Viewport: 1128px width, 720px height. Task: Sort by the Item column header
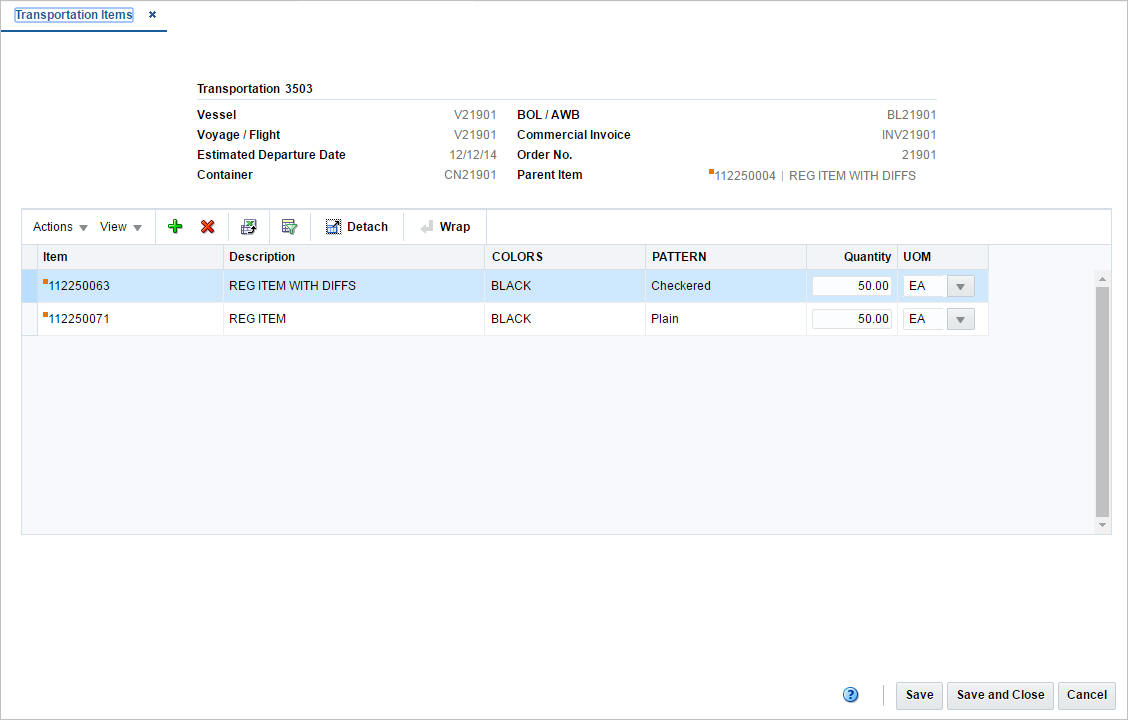click(130, 257)
